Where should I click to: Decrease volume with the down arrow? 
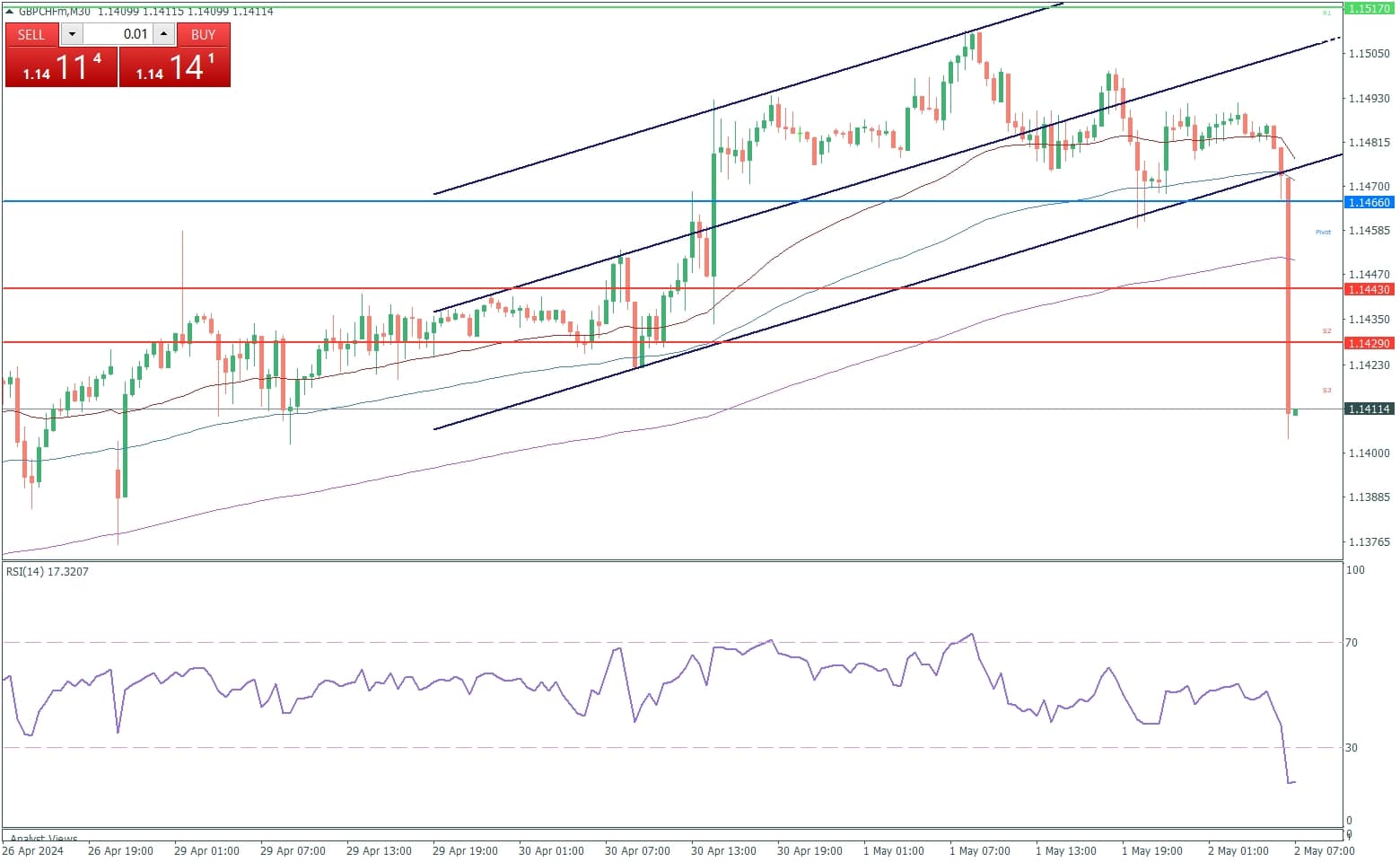pos(72,34)
